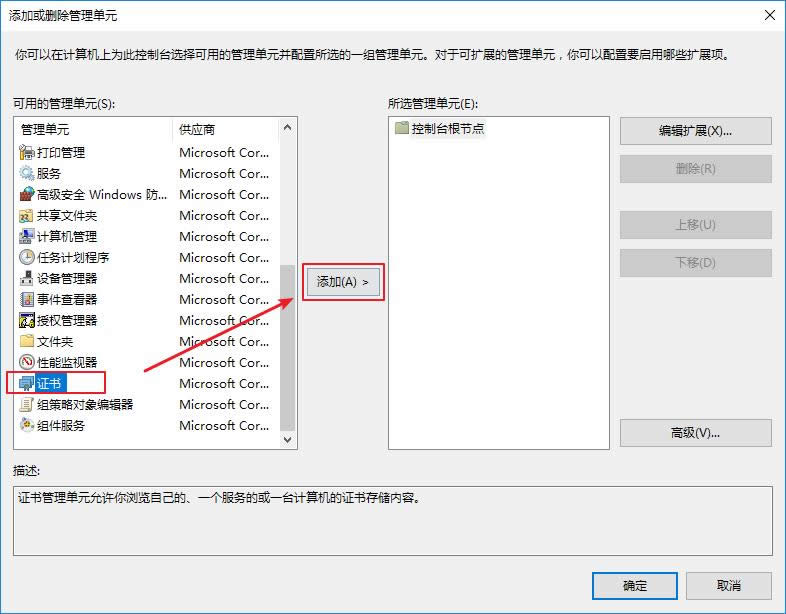Choose the 计算机管理 icon
Screen dimensions: 786x614
click(27, 237)
